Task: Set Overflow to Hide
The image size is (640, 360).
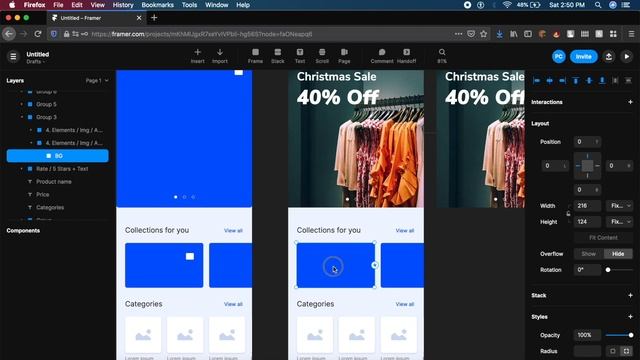Action: click(x=618, y=254)
